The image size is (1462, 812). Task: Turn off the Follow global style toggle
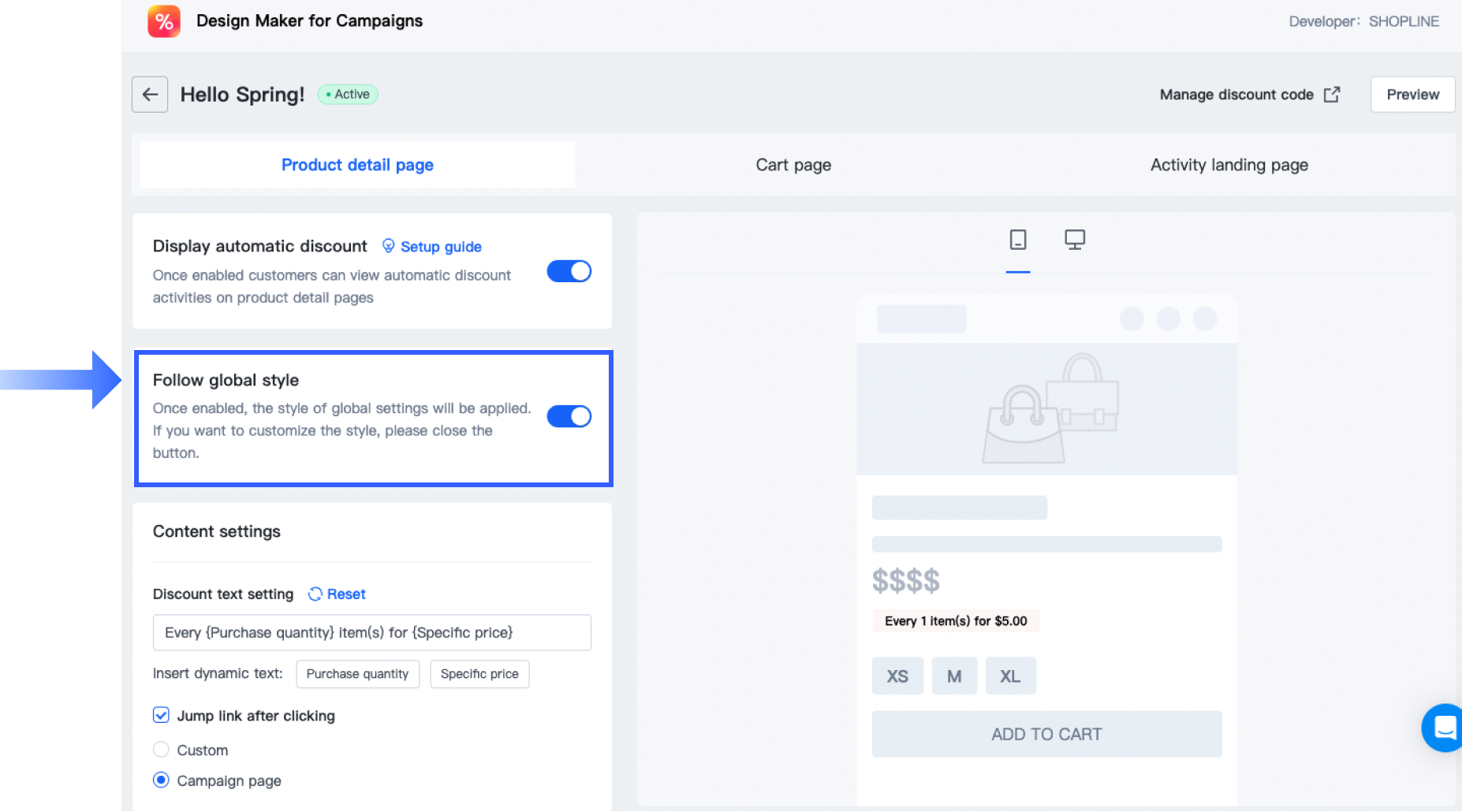(569, 416)
